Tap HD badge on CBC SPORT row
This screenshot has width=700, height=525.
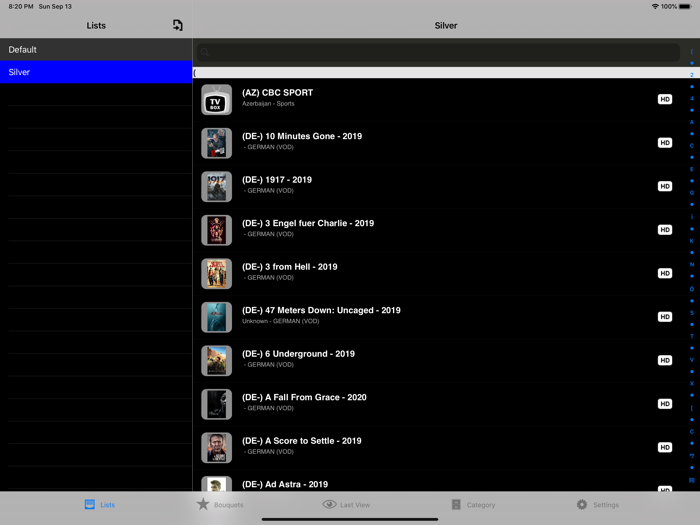(x=665, y=99)
